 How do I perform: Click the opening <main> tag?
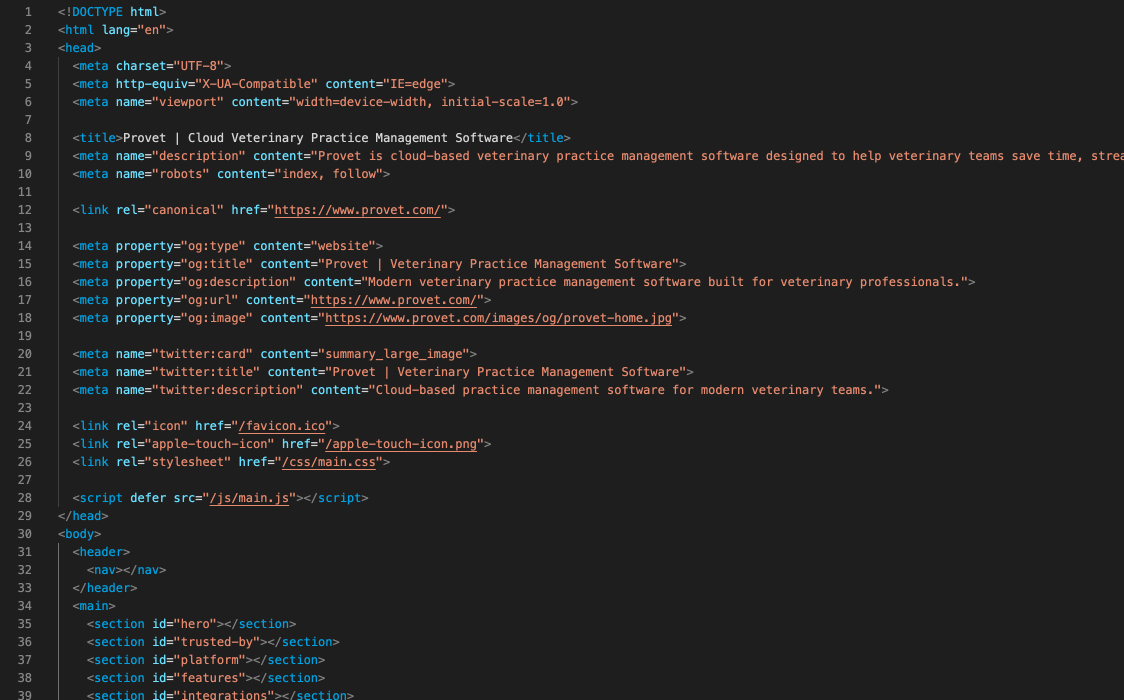pos(94,606)
